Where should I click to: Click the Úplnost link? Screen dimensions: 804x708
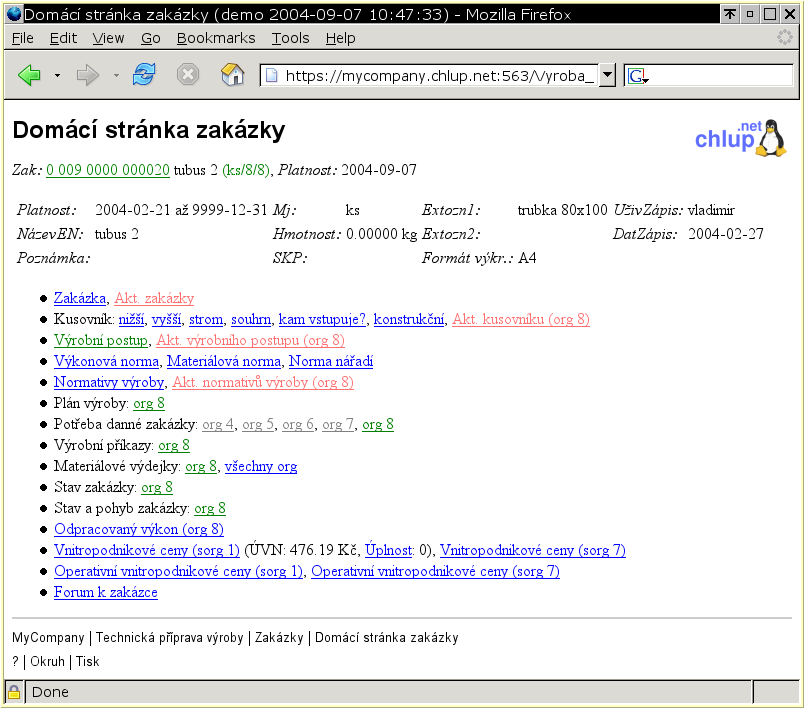coord(389,550)
